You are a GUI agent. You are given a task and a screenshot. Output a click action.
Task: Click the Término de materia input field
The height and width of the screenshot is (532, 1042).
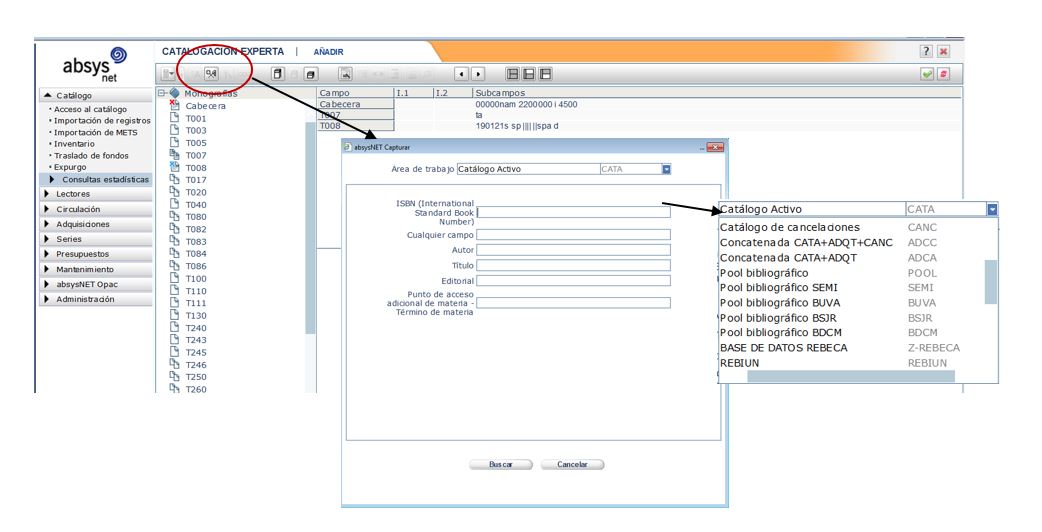click(x=573, y=303)
